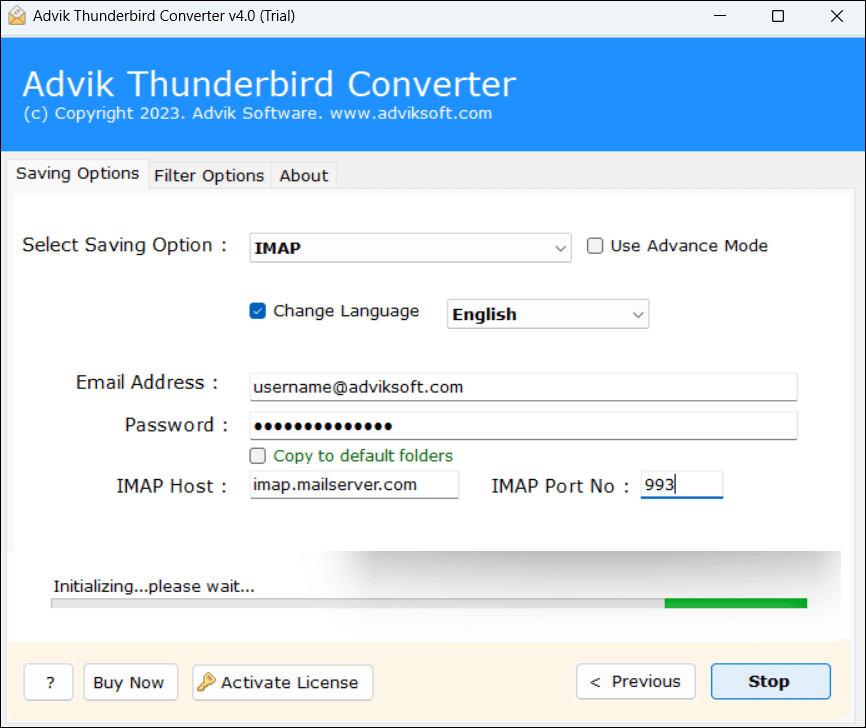Click the green conversion progress bar

pos(735,603)
